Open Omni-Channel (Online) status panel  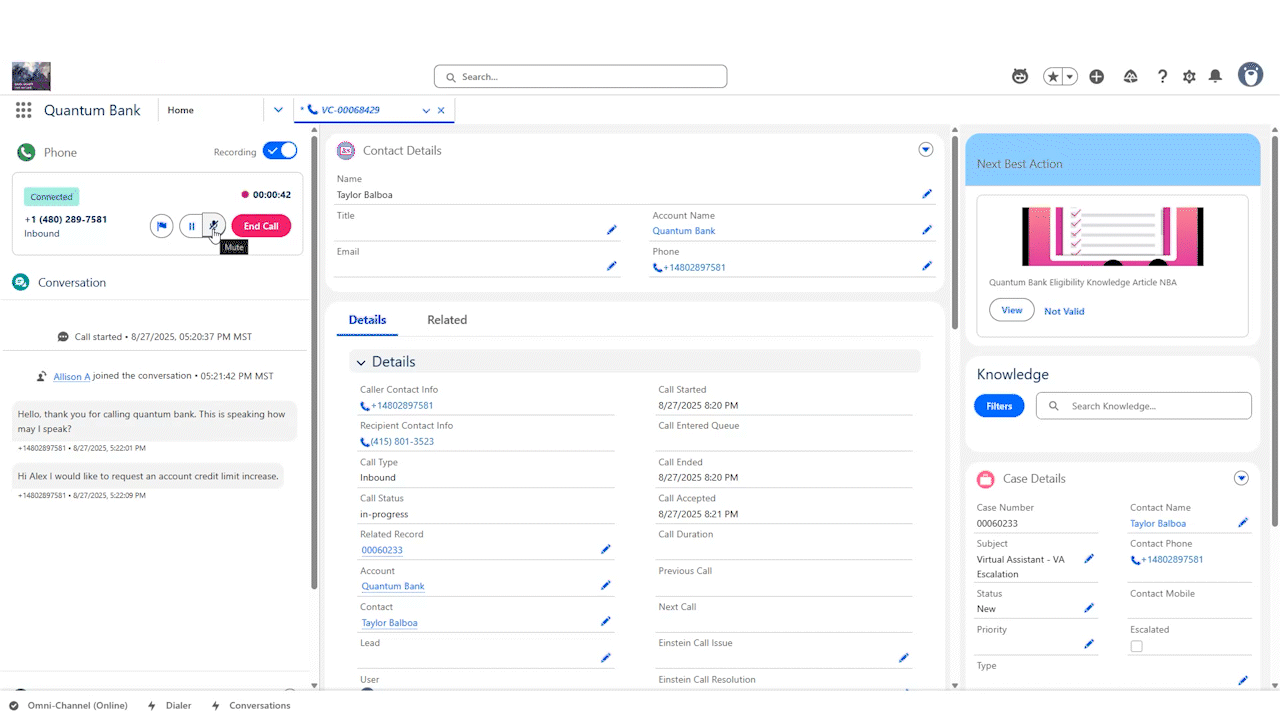[68, 705]
